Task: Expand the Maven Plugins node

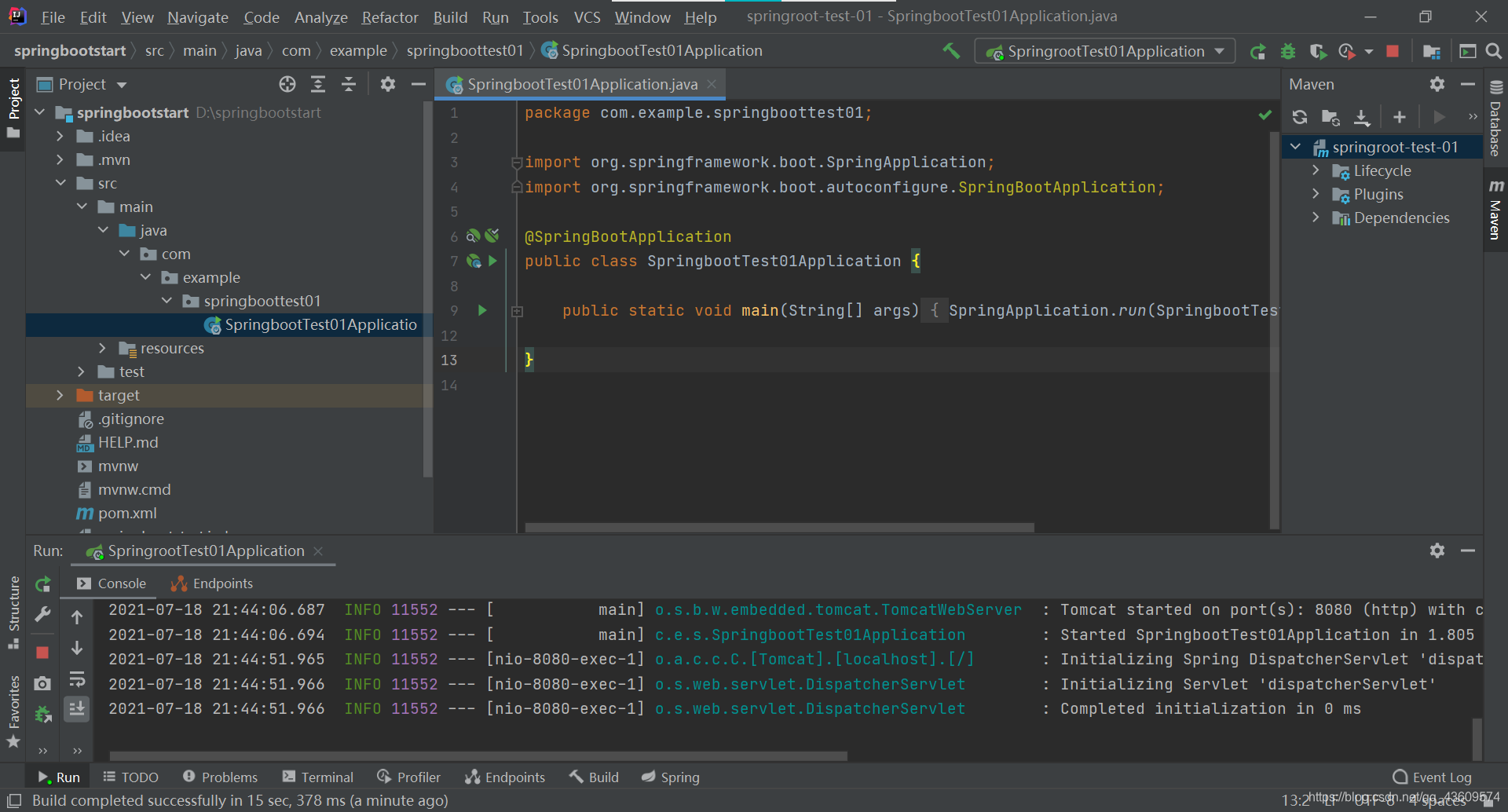Action: click(1316, 194)
